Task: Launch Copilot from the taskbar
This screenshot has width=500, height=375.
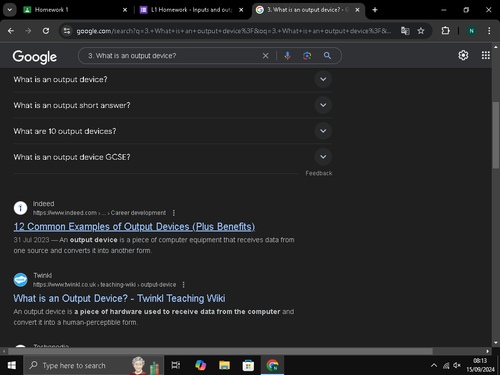Action: point(201,365)
